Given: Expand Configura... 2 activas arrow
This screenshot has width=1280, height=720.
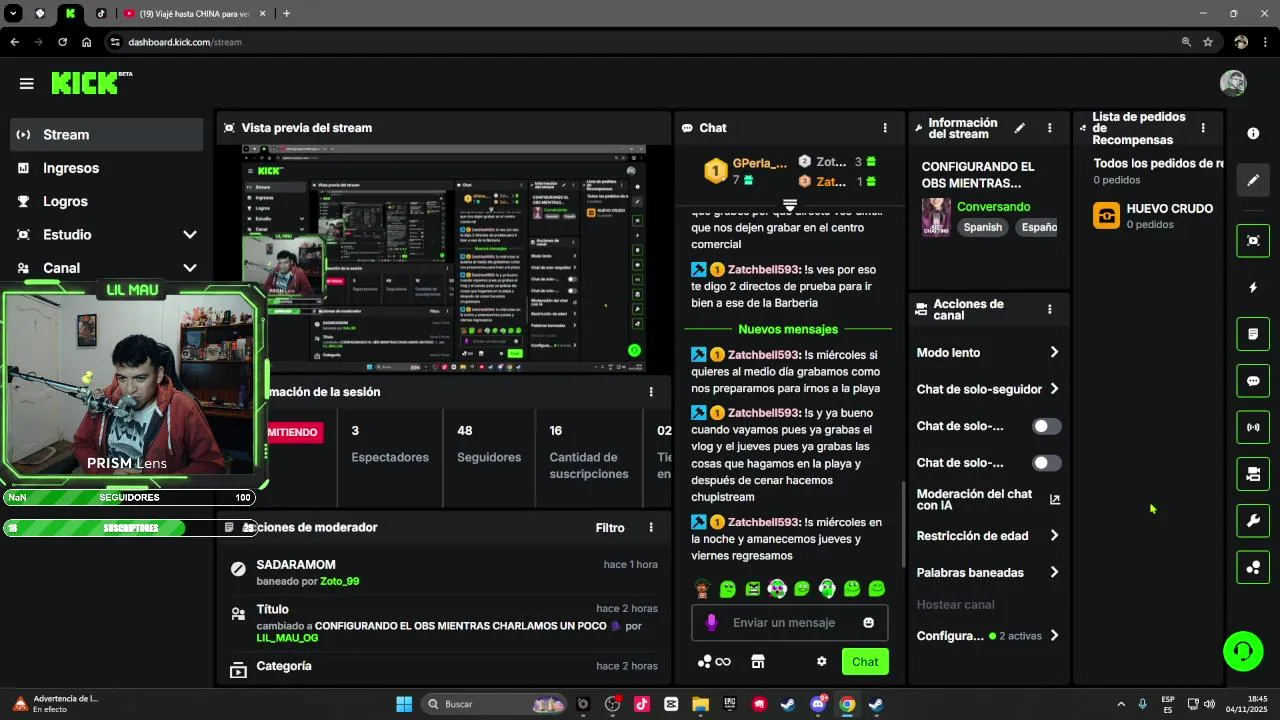Looking at the screenshot, I should 1054,636.
